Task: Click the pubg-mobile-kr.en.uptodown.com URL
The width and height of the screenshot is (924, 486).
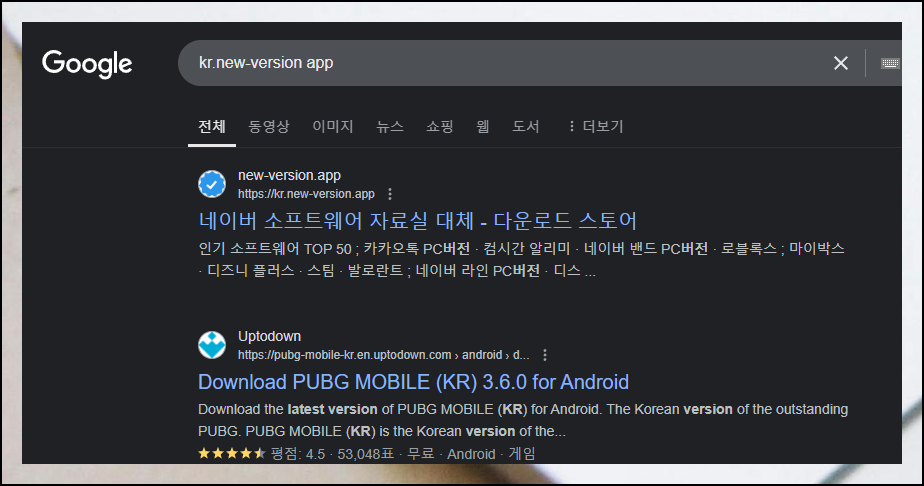Action: point(384,355)
